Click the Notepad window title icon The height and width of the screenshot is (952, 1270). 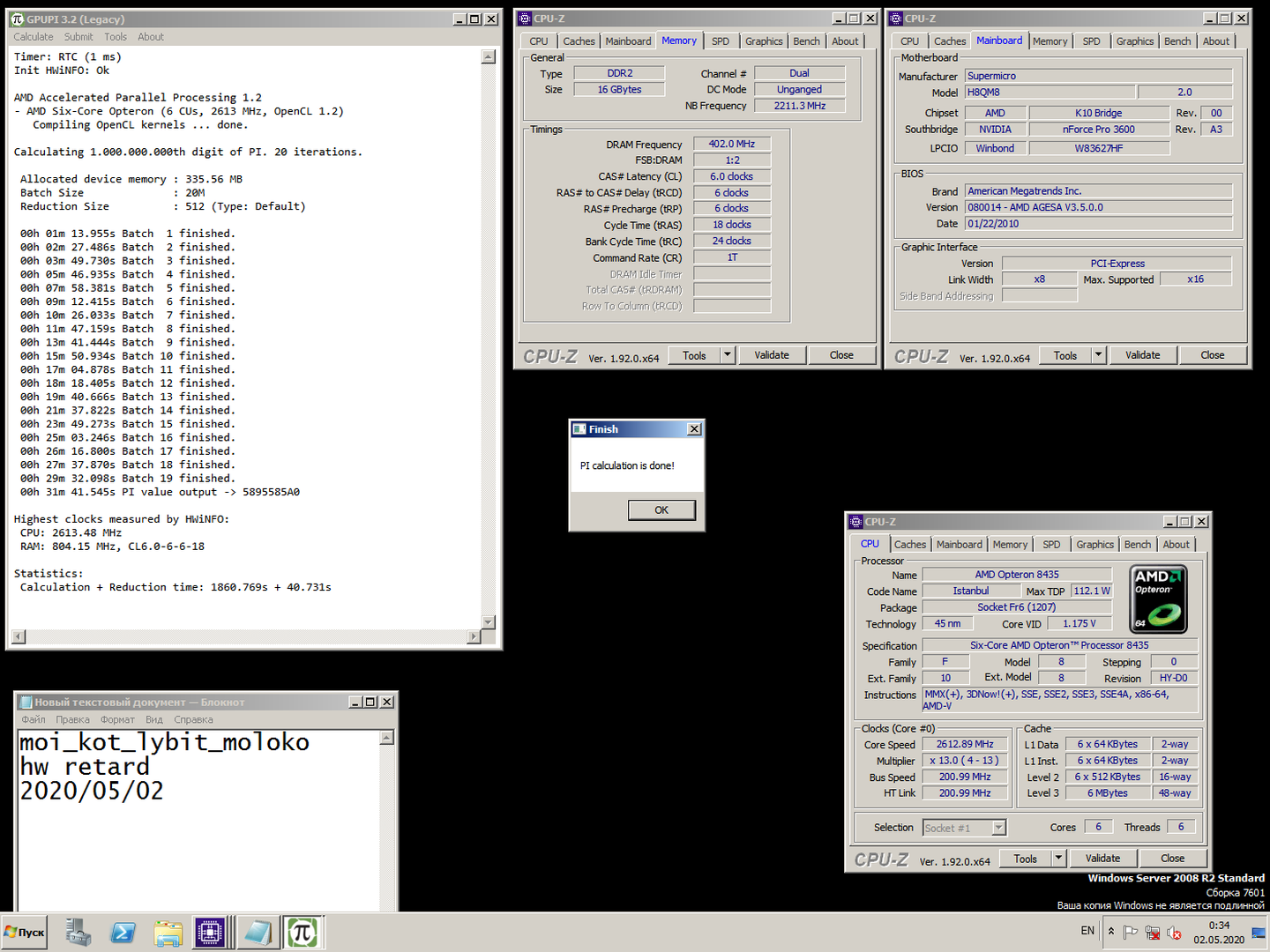coord(26,702)
